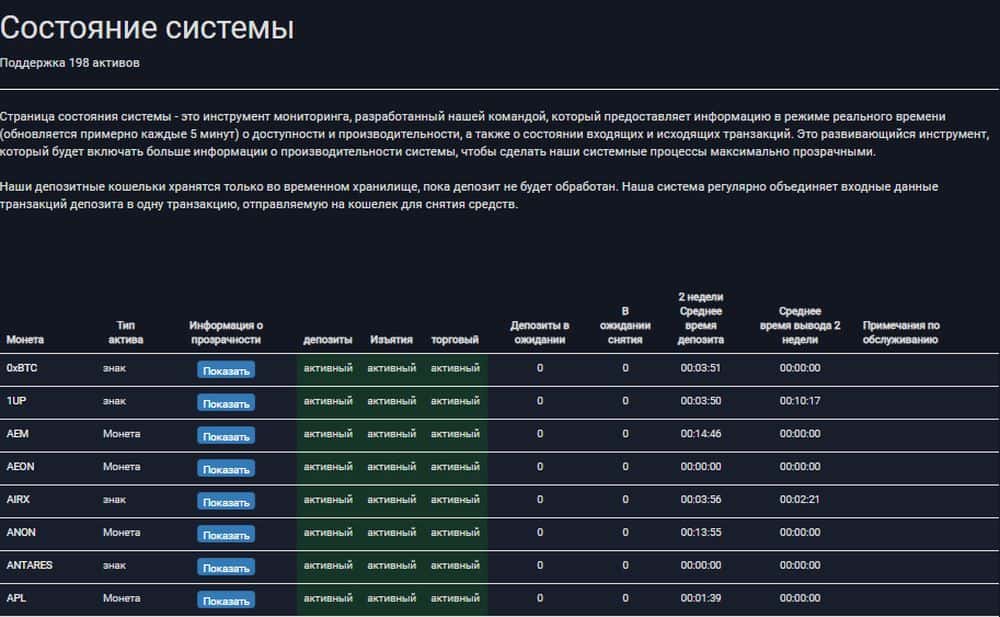This screenshot has width=1000, height=617.
Task: Click the Показать button for 0xBTC
Action: pos(226,370)
